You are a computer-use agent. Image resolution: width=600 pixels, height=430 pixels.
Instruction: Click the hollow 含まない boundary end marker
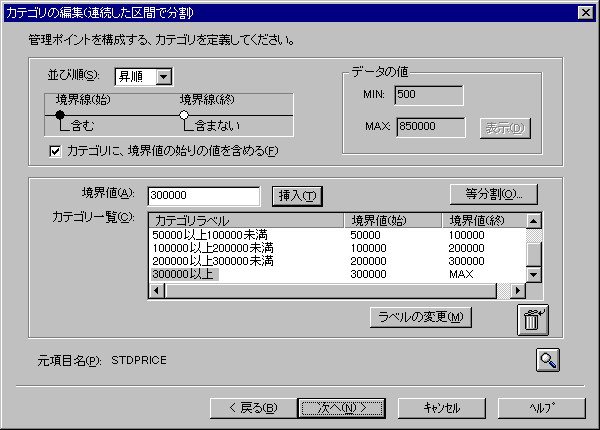184,115
